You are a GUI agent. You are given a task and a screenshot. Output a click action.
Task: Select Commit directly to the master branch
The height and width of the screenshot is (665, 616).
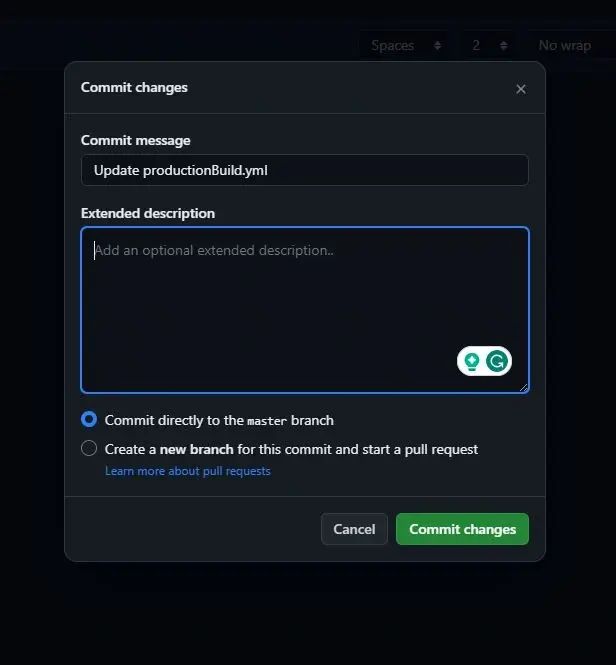point(89,419)
